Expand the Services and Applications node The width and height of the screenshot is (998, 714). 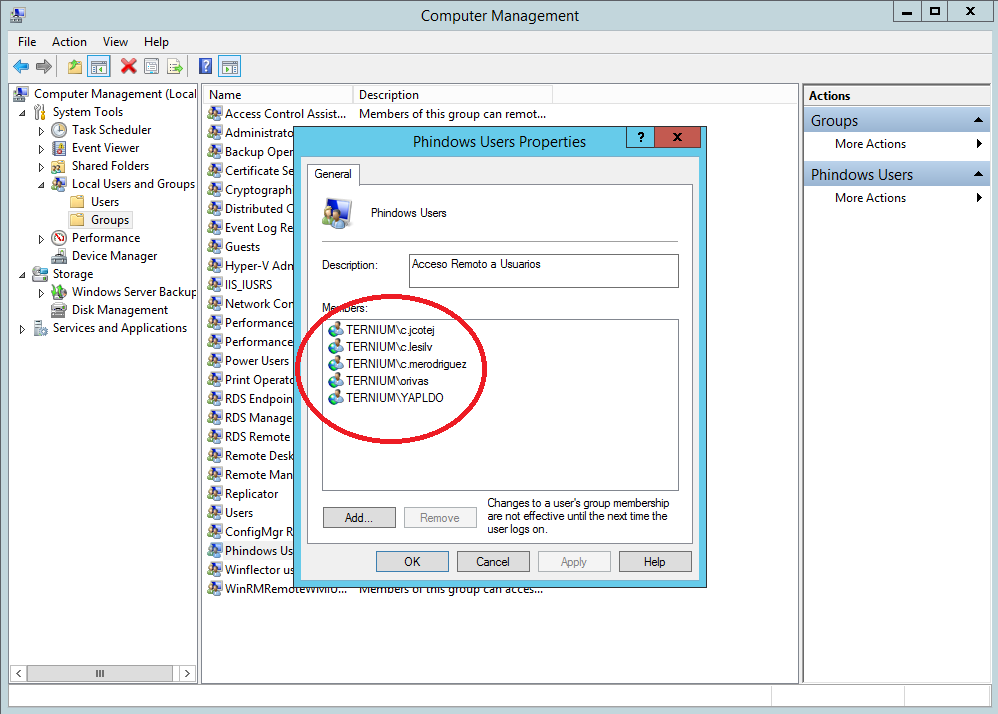click(23, 329)
